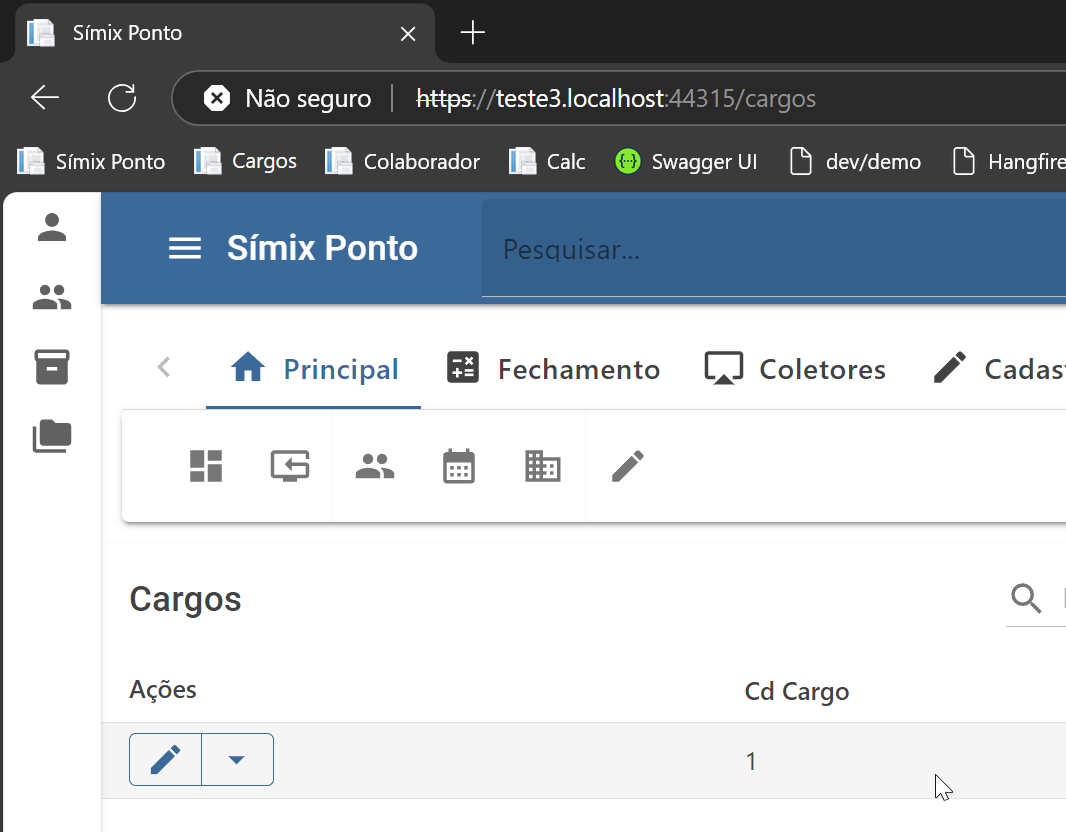Select the screen share arrow toolbar icon
The image size is (1066, 832).
click(x=290, y=466)
